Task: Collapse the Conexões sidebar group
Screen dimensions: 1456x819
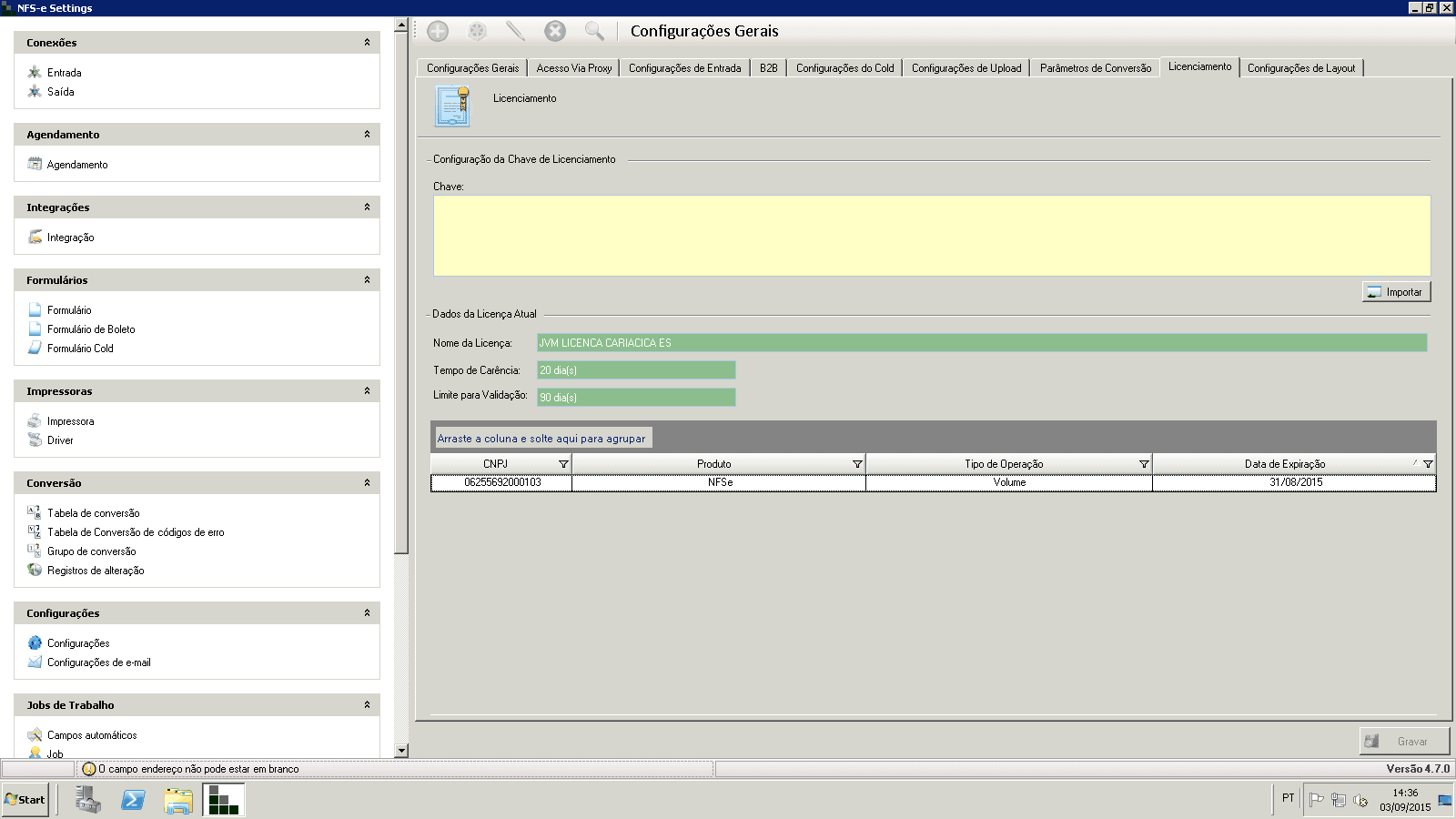Action: pyautogui.click(x=367, y=43)
